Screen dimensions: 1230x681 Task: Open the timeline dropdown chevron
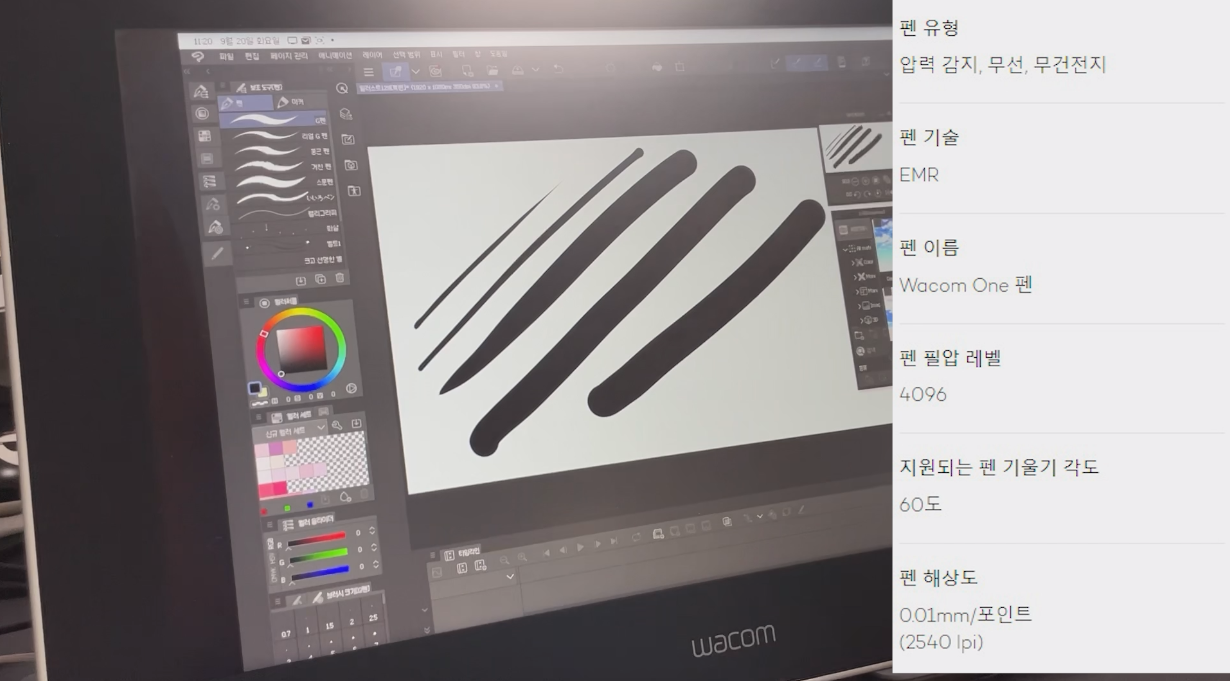510,577
